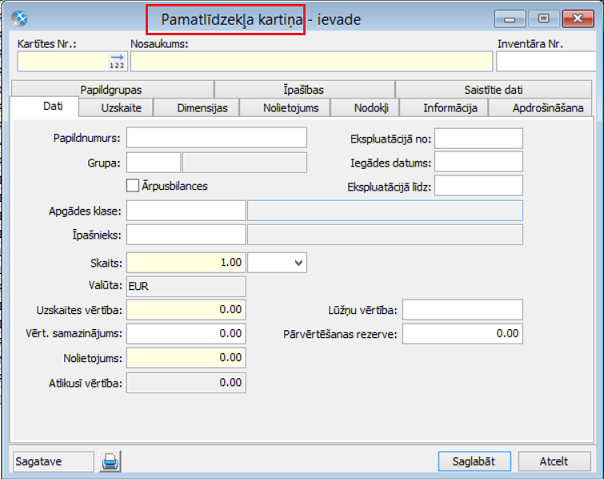Image resolution: width=604 pixels, height=479 pixels.
Task: Click the Ekspluatācijā no date field
Action: 478,138
